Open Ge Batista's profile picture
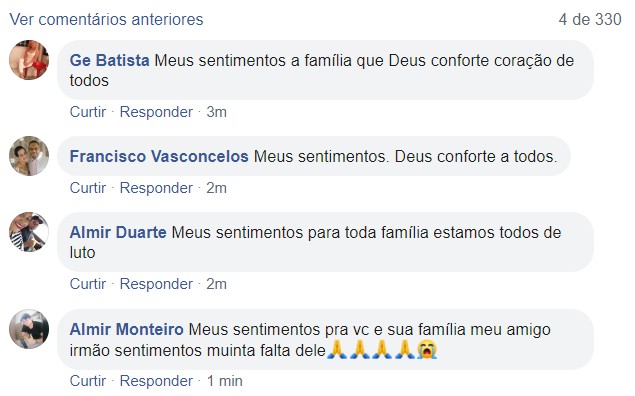 coord(29,60)
